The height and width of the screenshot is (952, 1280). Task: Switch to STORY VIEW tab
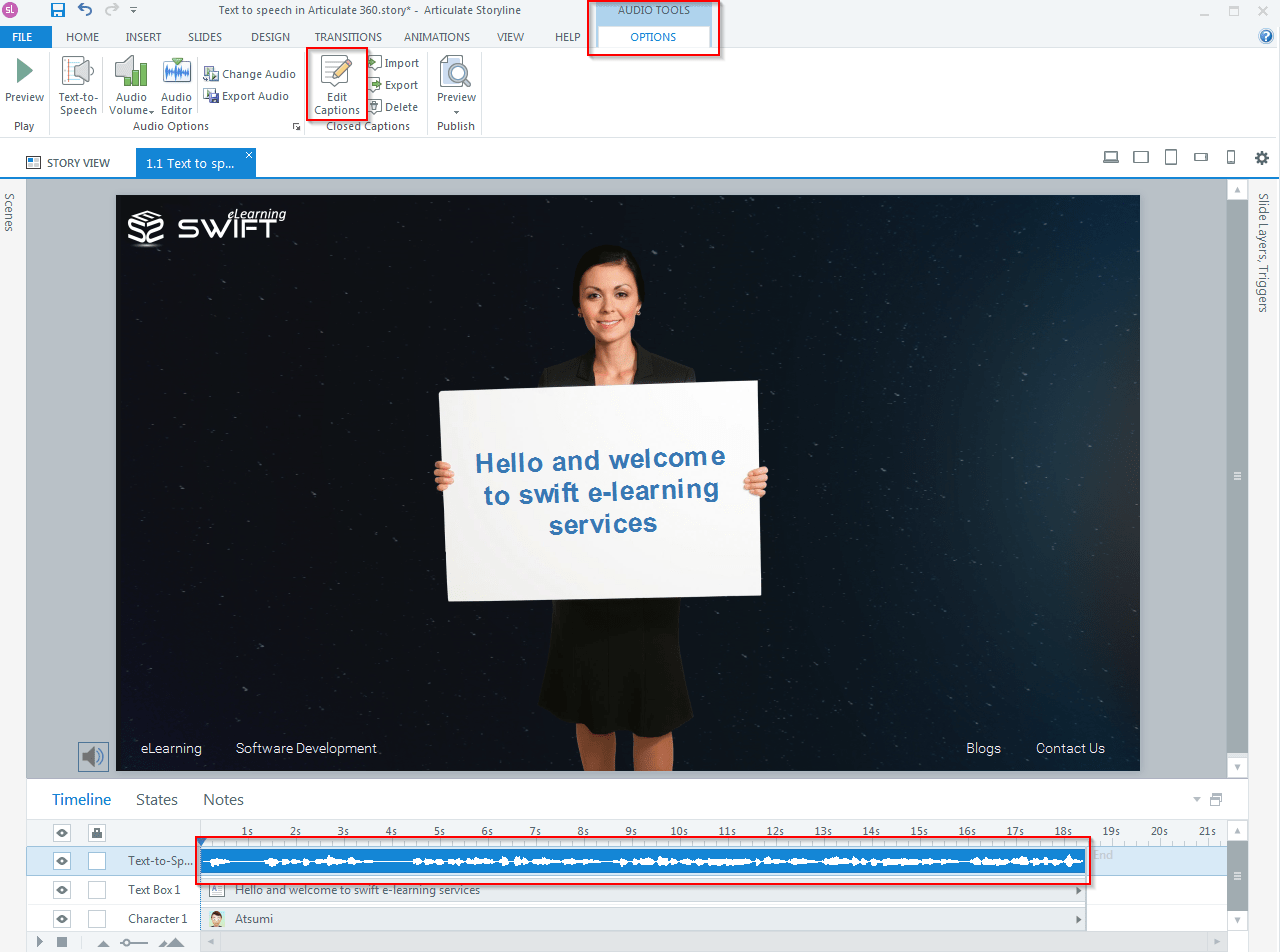68,163
